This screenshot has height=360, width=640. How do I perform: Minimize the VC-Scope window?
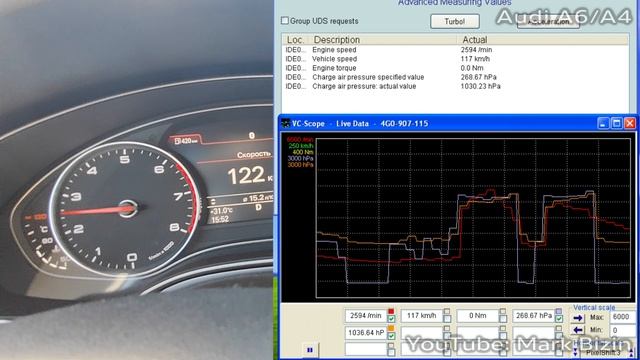pos(603,123)
